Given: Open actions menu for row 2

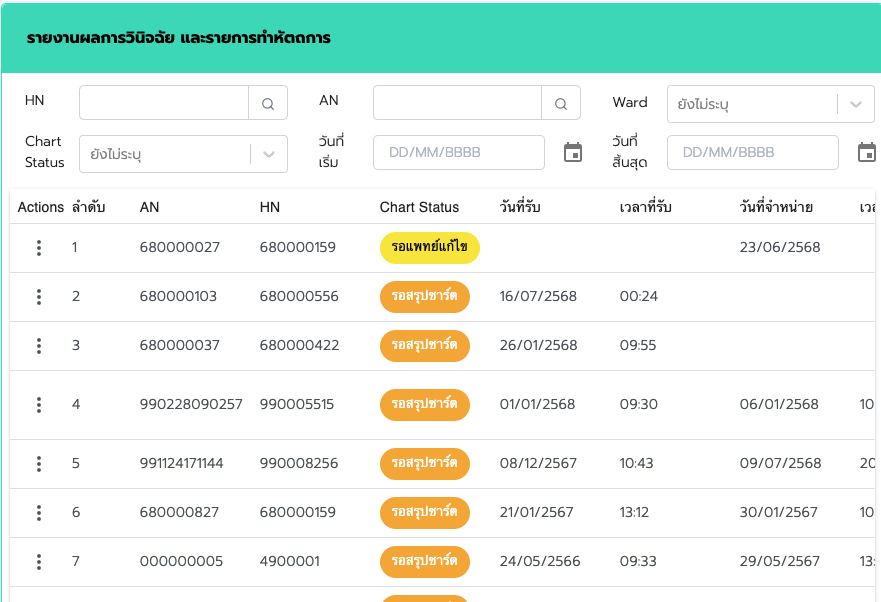Looking at the screenshot, I should coord(39,297).
